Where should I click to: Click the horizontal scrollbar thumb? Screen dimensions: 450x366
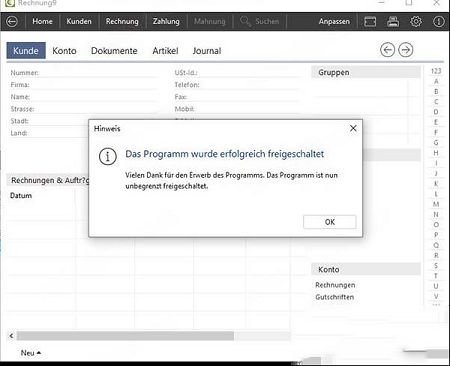tap(125, 336)
